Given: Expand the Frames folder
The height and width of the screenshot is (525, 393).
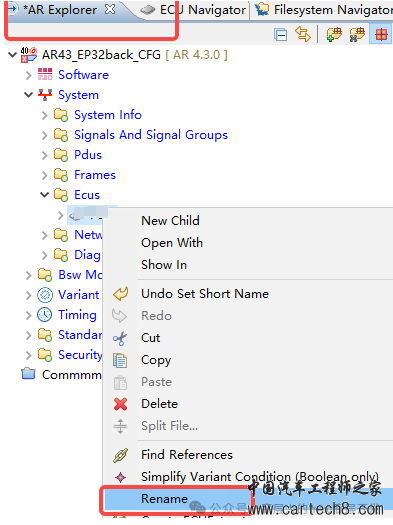Looking at the screenshot, I should [x=45, y=175].
